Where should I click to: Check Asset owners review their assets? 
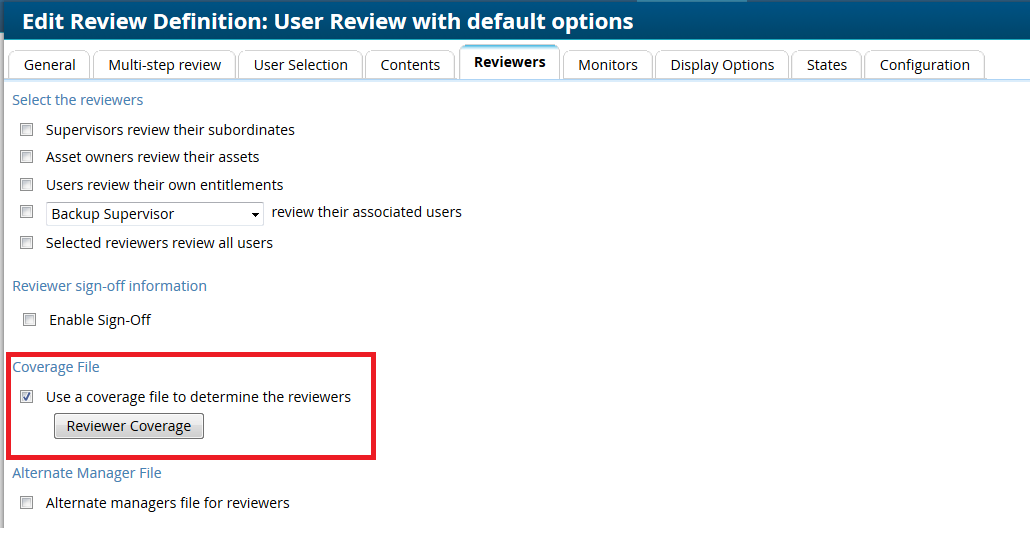tap(27, 157)
